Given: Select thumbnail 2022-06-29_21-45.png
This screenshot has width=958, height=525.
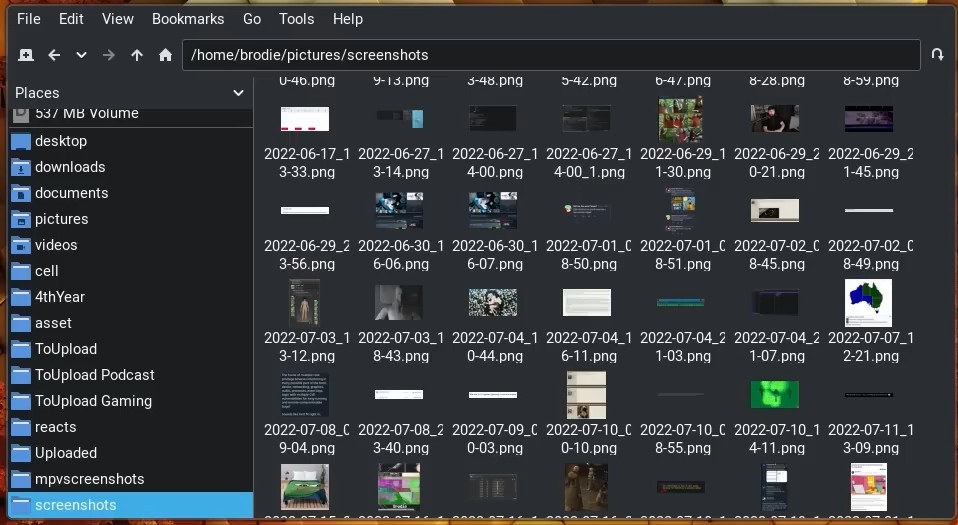Looking at the screenshot, I should pos(869,119).
